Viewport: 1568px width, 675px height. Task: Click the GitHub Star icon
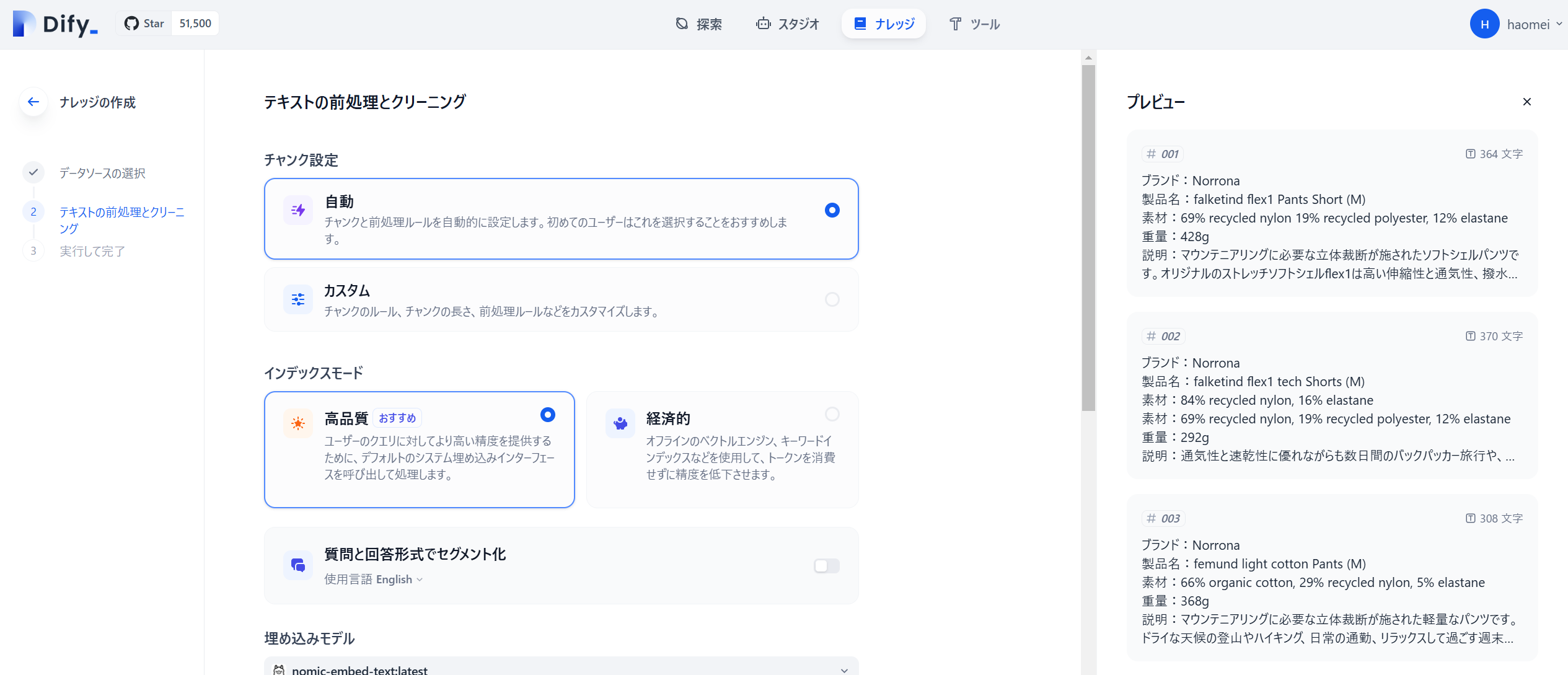(x=131, y=24)
